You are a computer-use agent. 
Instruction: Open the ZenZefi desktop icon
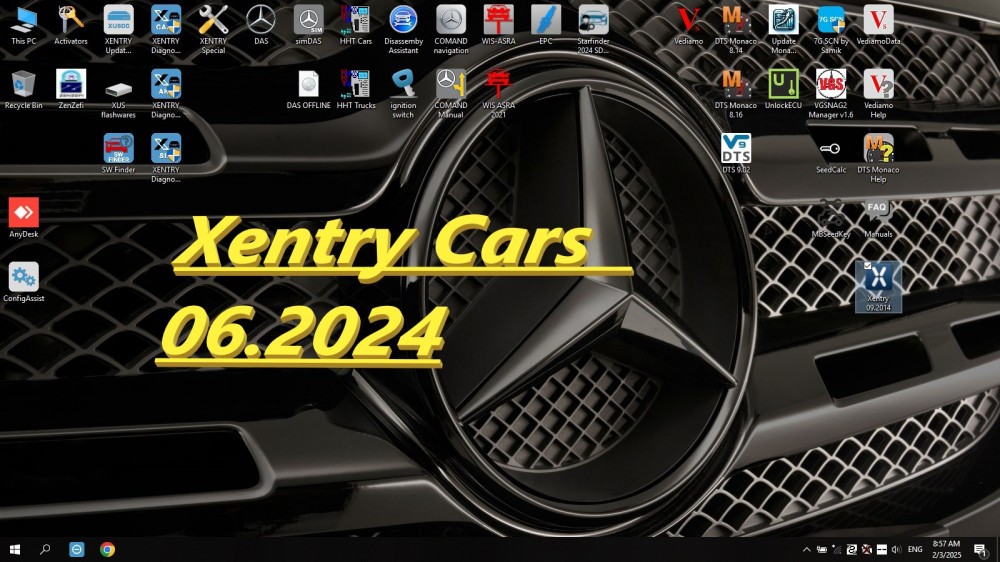coord(71,90)
